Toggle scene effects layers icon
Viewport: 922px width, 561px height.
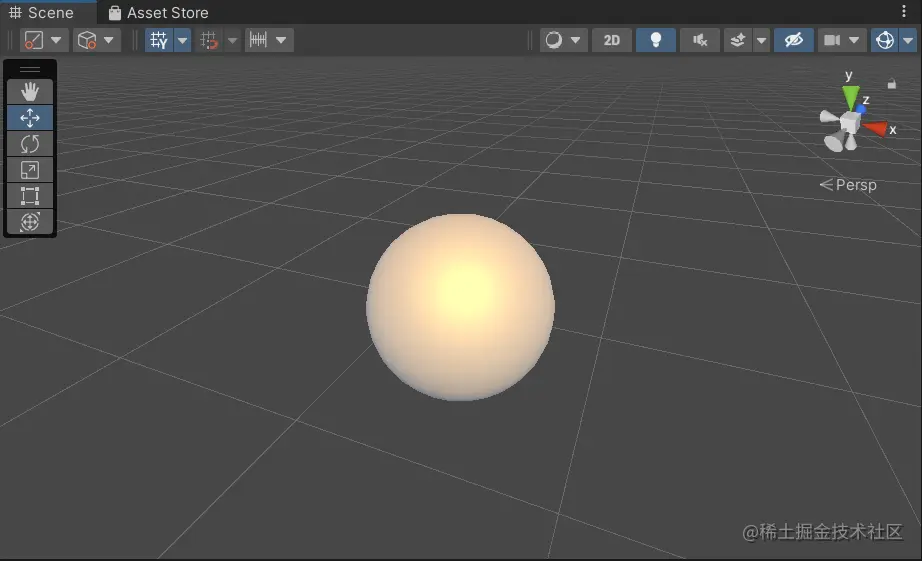coord(737,40)
